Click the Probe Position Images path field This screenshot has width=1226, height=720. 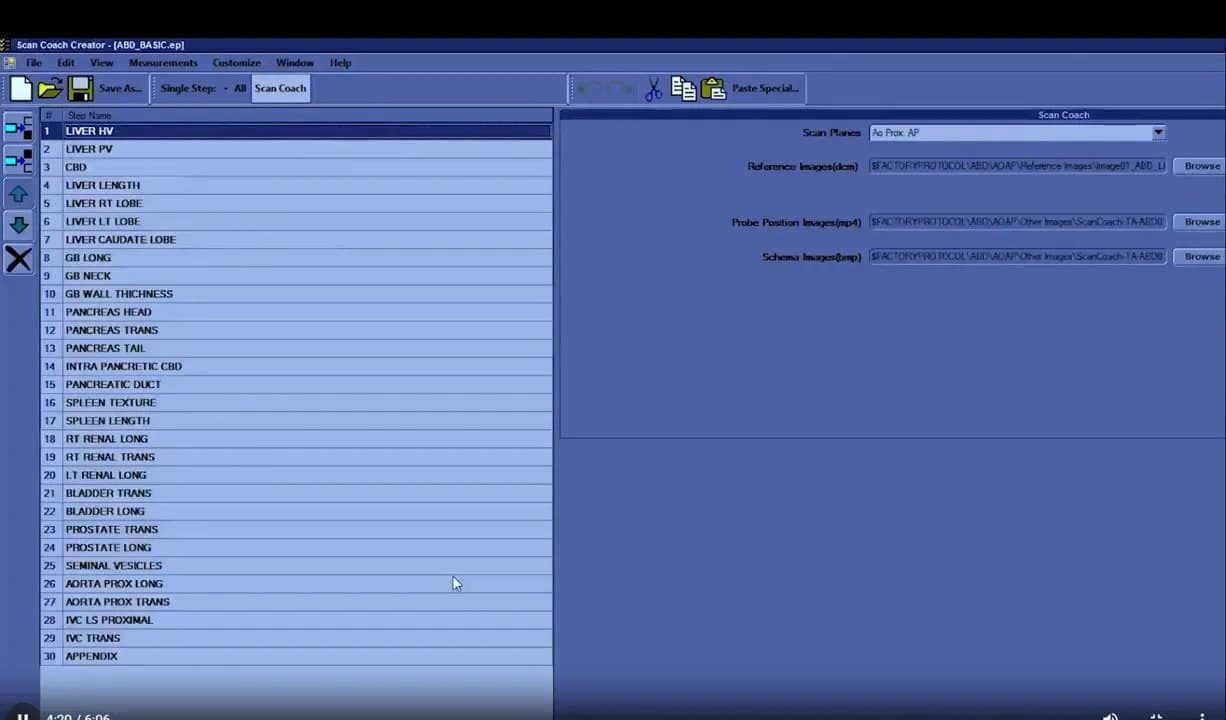pos(1017,222)
